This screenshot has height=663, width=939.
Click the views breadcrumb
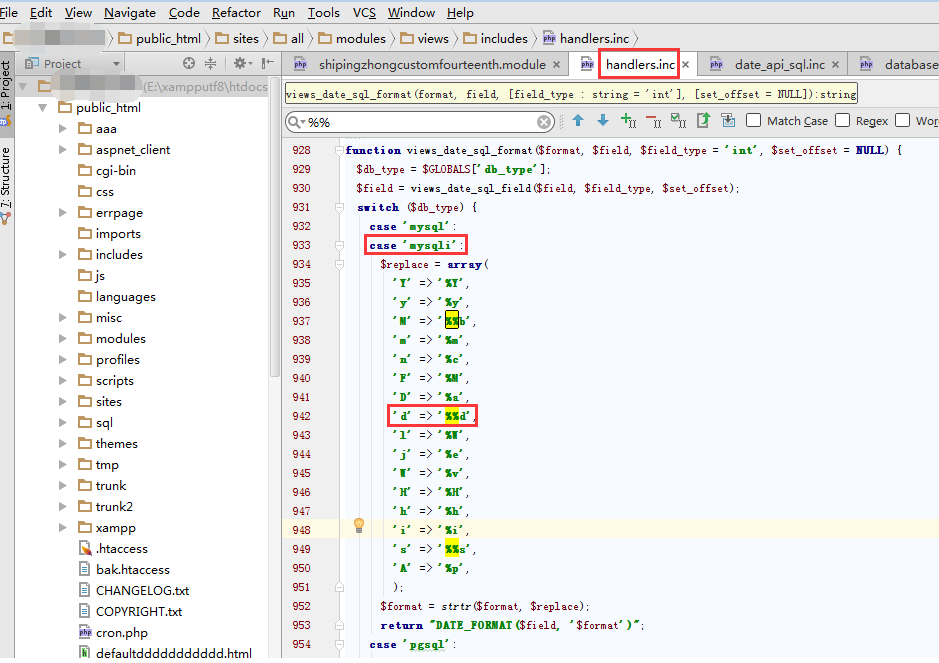[425, 39]
